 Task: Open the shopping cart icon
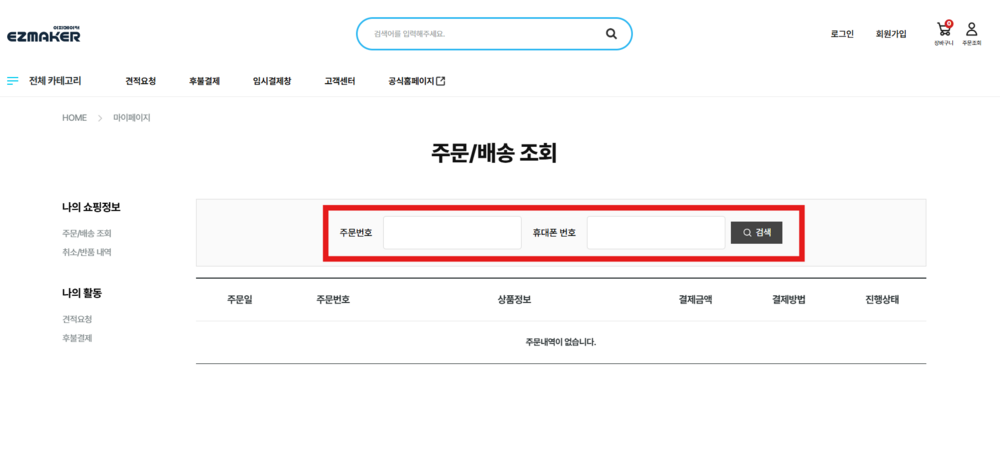tap(943, 31)
